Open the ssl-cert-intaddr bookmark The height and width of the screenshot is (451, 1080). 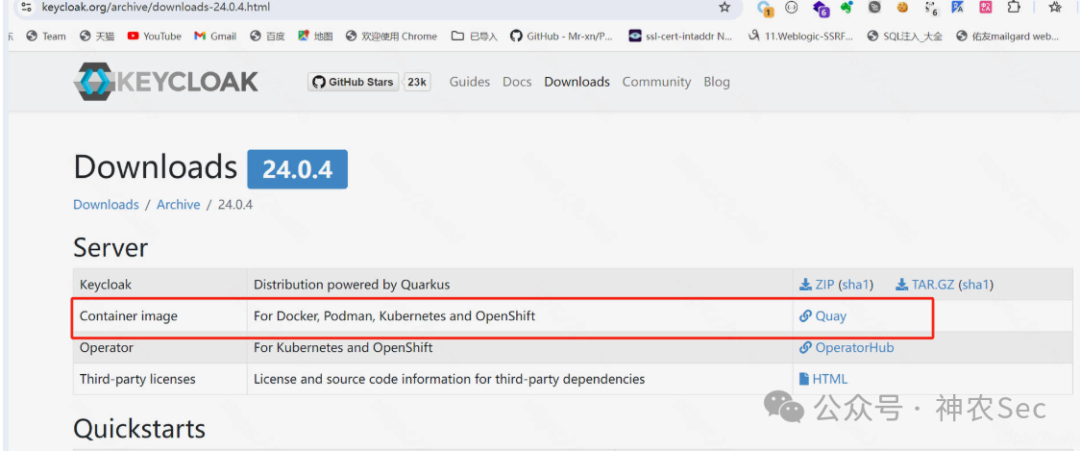click(x=681, y=36)
